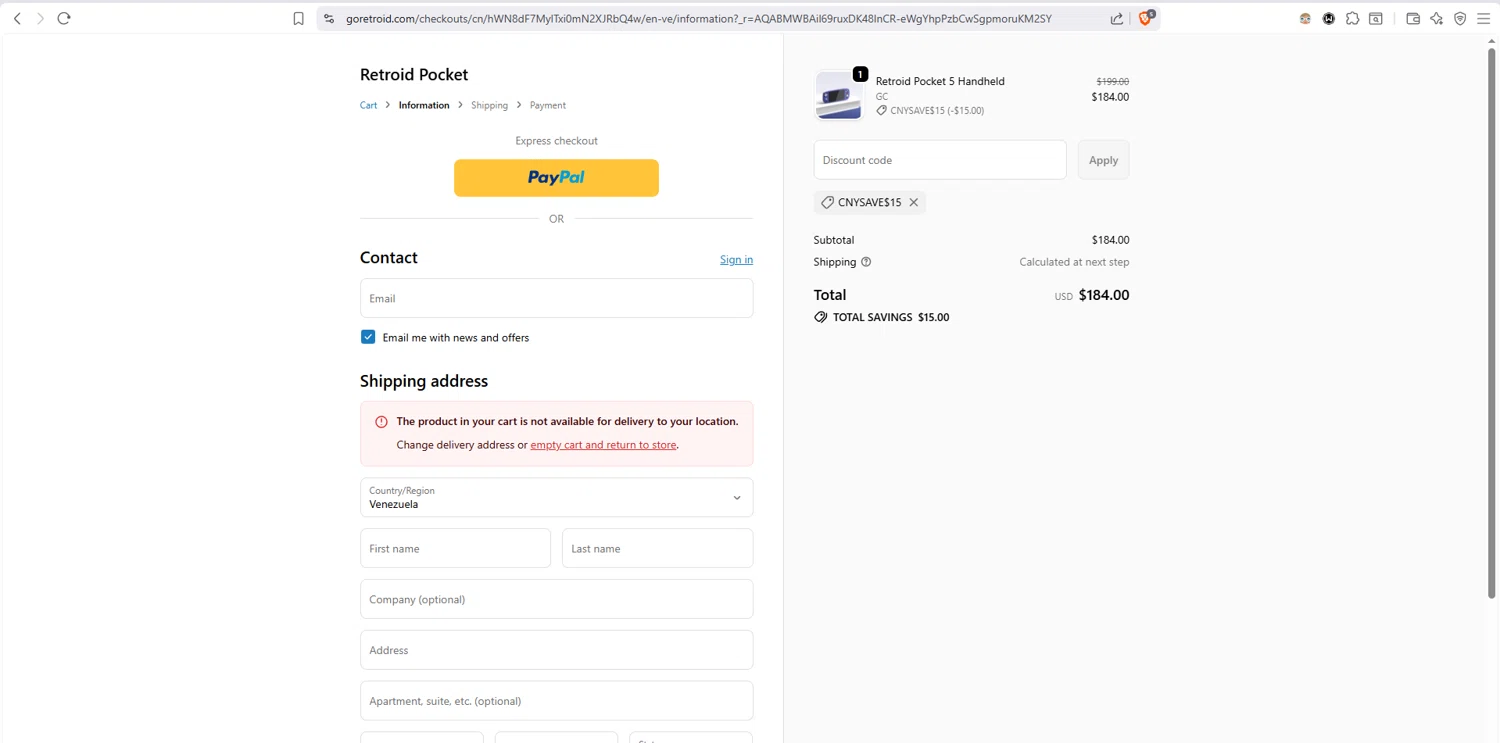
Task: Select Shipping breadcrumb step
Action: click(x=489, y=105)
